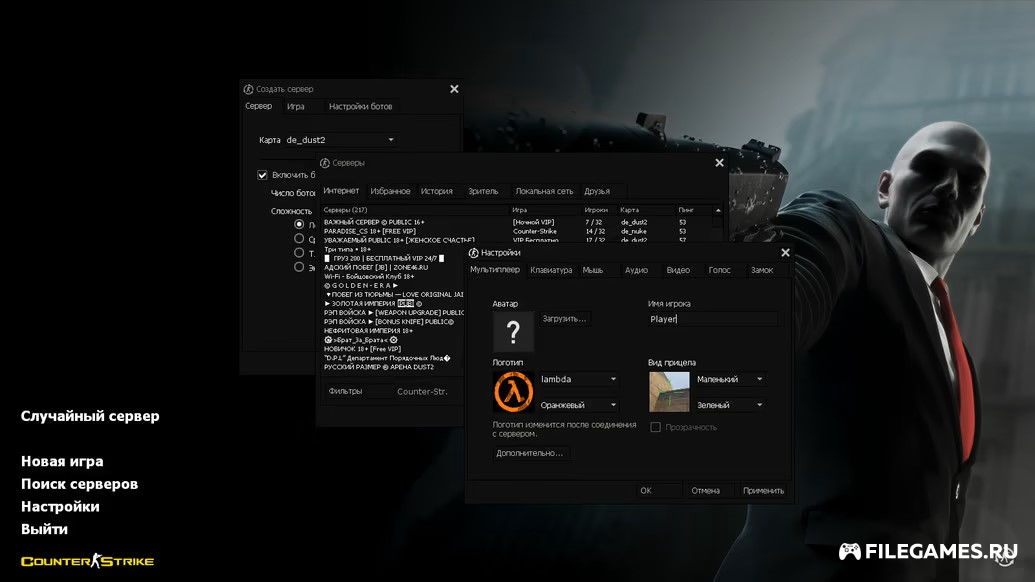
Task: Open Локальная сеть tab in Серверы
Action: click(544, 191)
